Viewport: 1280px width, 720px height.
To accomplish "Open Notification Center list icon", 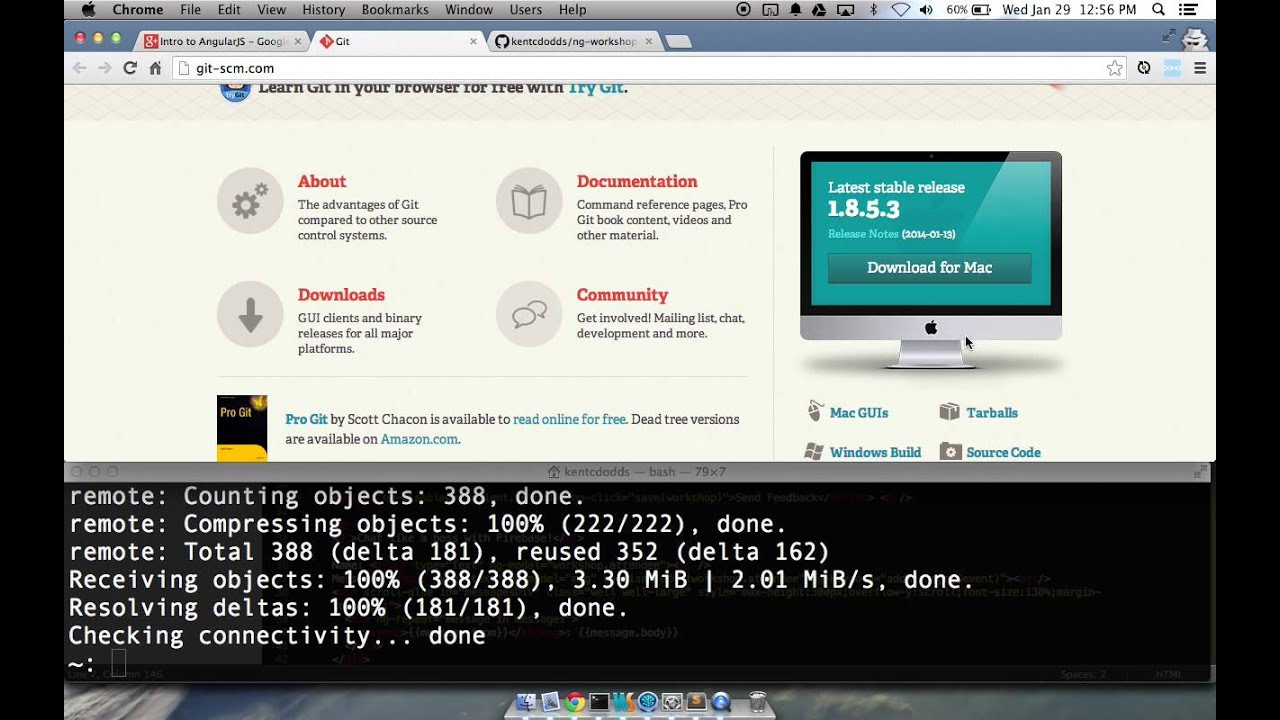I will (1188, 10).
